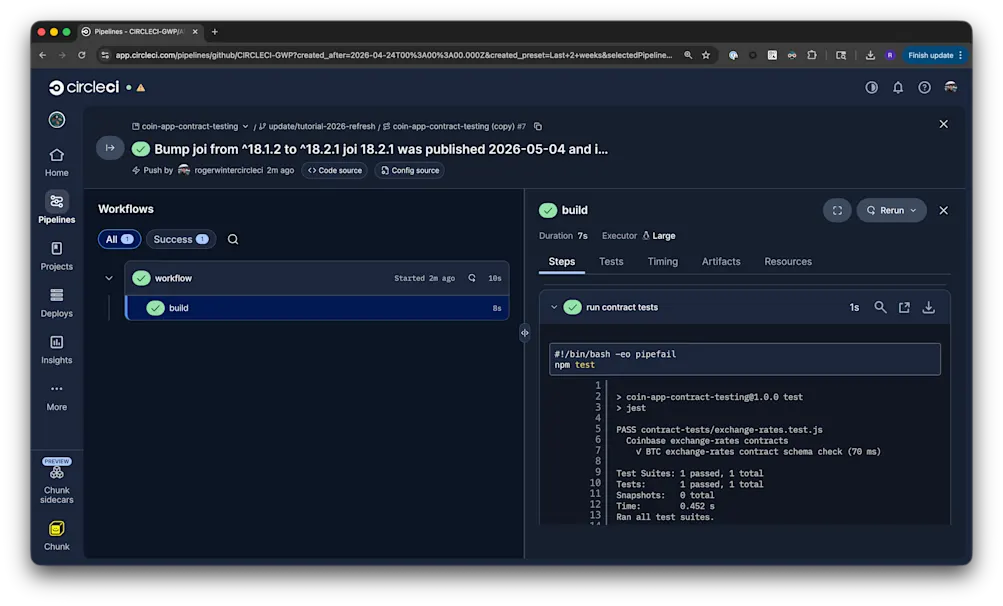Screen dimensions: 1003x606
Task: Click the rogerwintercircleci author name
Action: tap(228, 170)
